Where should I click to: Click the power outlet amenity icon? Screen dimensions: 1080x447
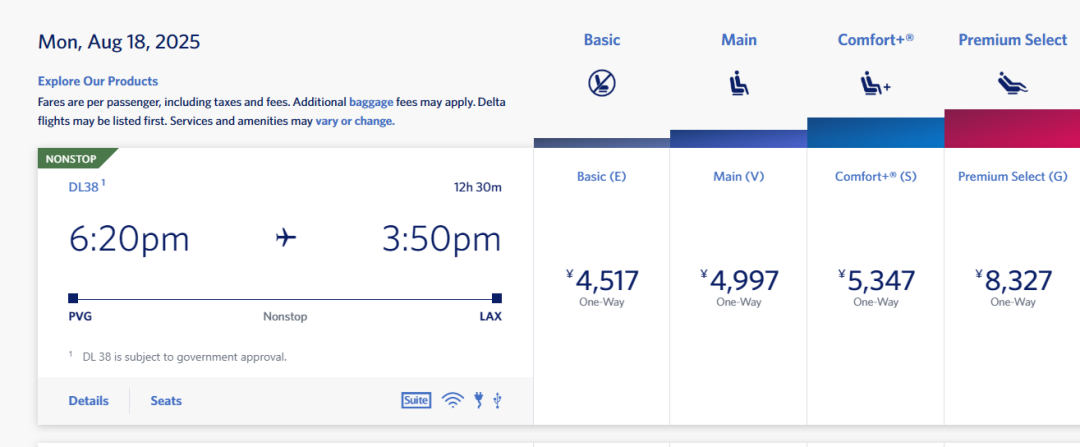479,400
